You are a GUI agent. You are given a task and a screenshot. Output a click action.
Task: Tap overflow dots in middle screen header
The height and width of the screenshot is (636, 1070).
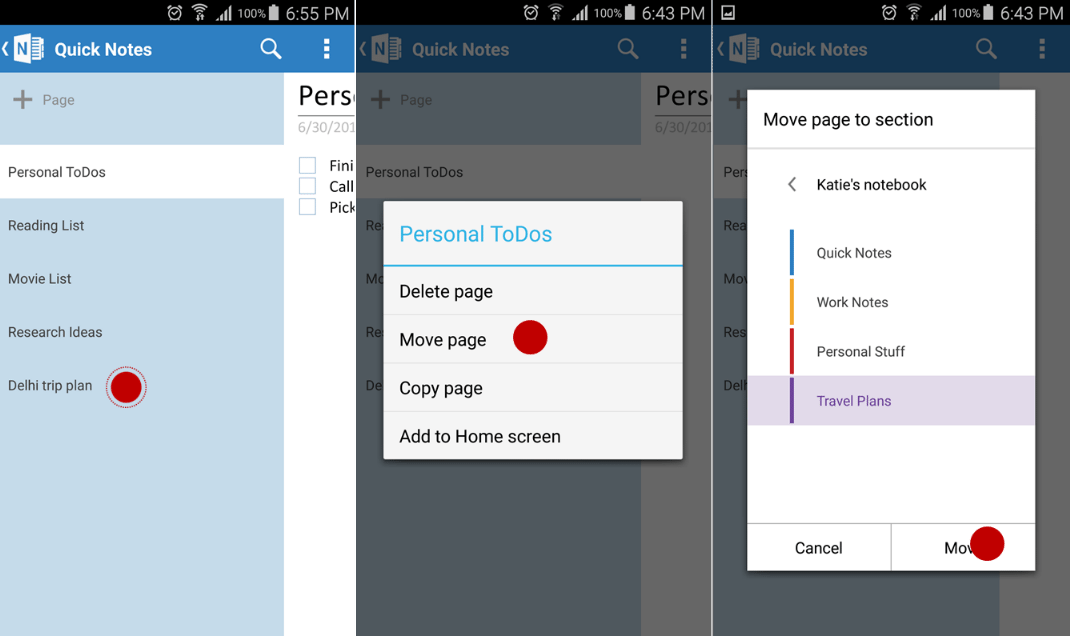coord(684,48)
